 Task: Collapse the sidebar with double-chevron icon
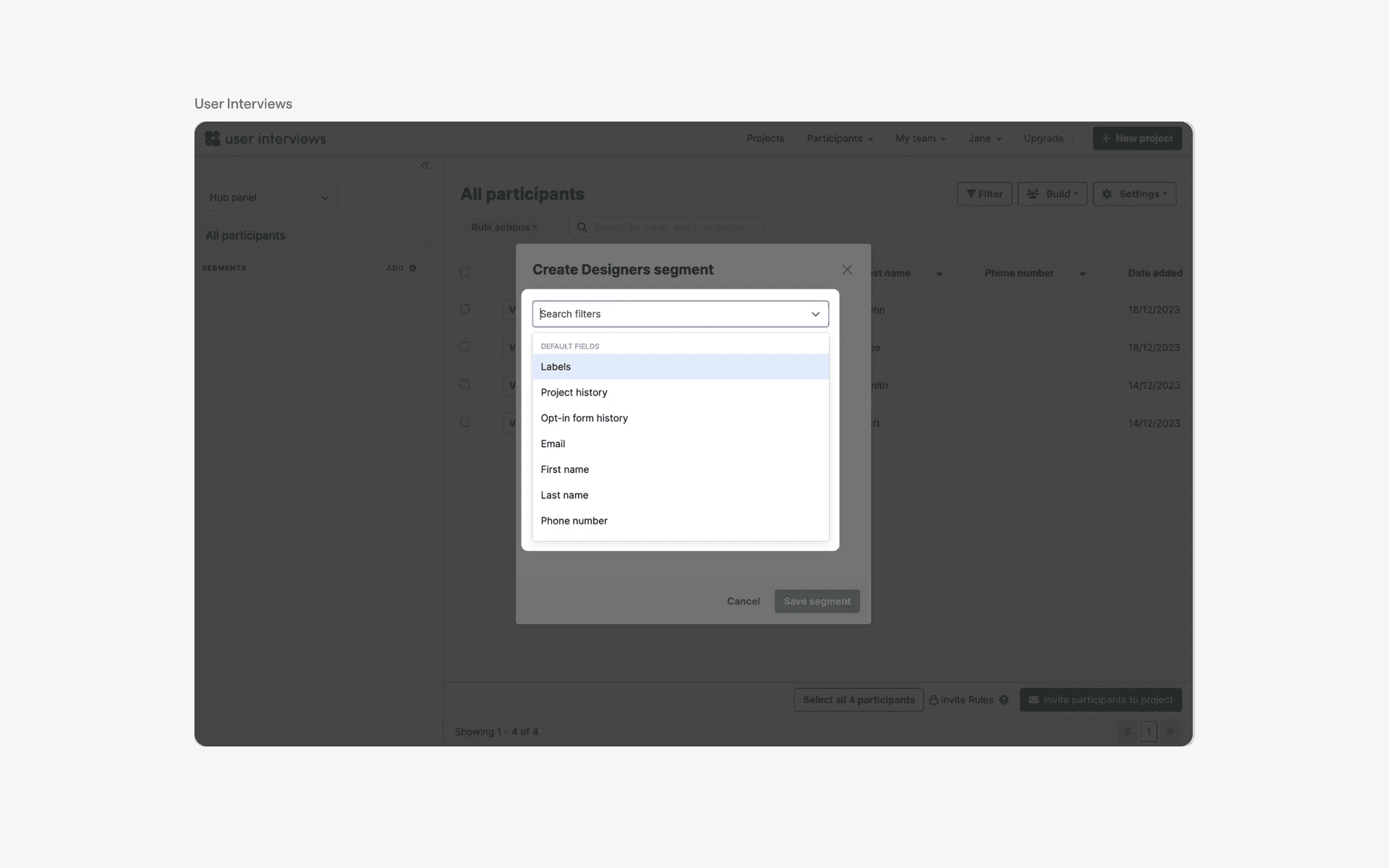[425, 166]
